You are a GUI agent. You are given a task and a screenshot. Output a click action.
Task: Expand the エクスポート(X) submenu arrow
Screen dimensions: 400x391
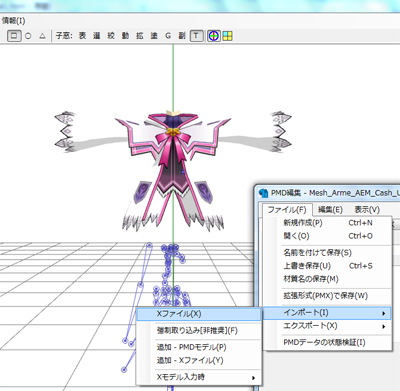tap(384, 326)
